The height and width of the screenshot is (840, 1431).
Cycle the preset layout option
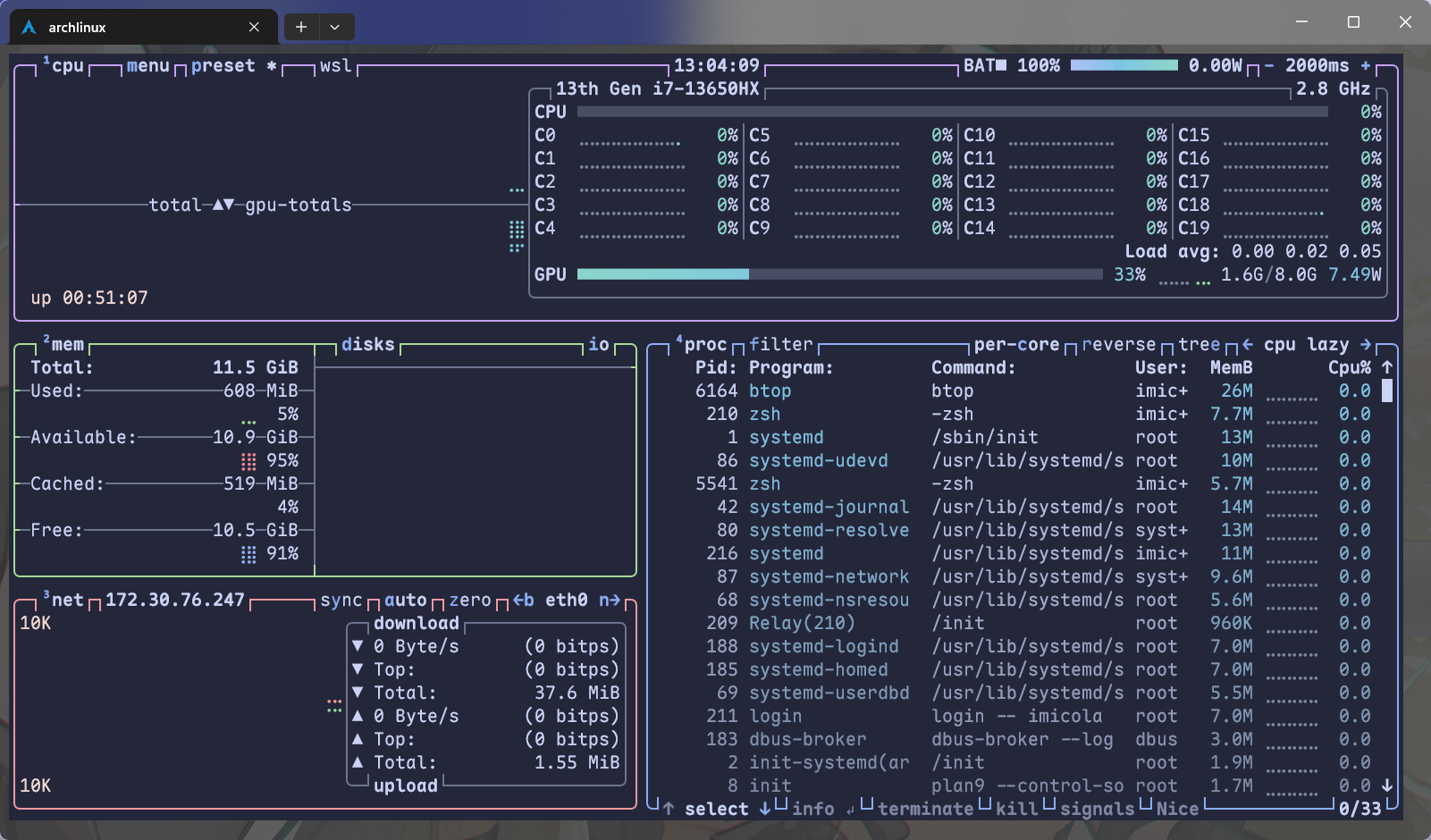223,66
